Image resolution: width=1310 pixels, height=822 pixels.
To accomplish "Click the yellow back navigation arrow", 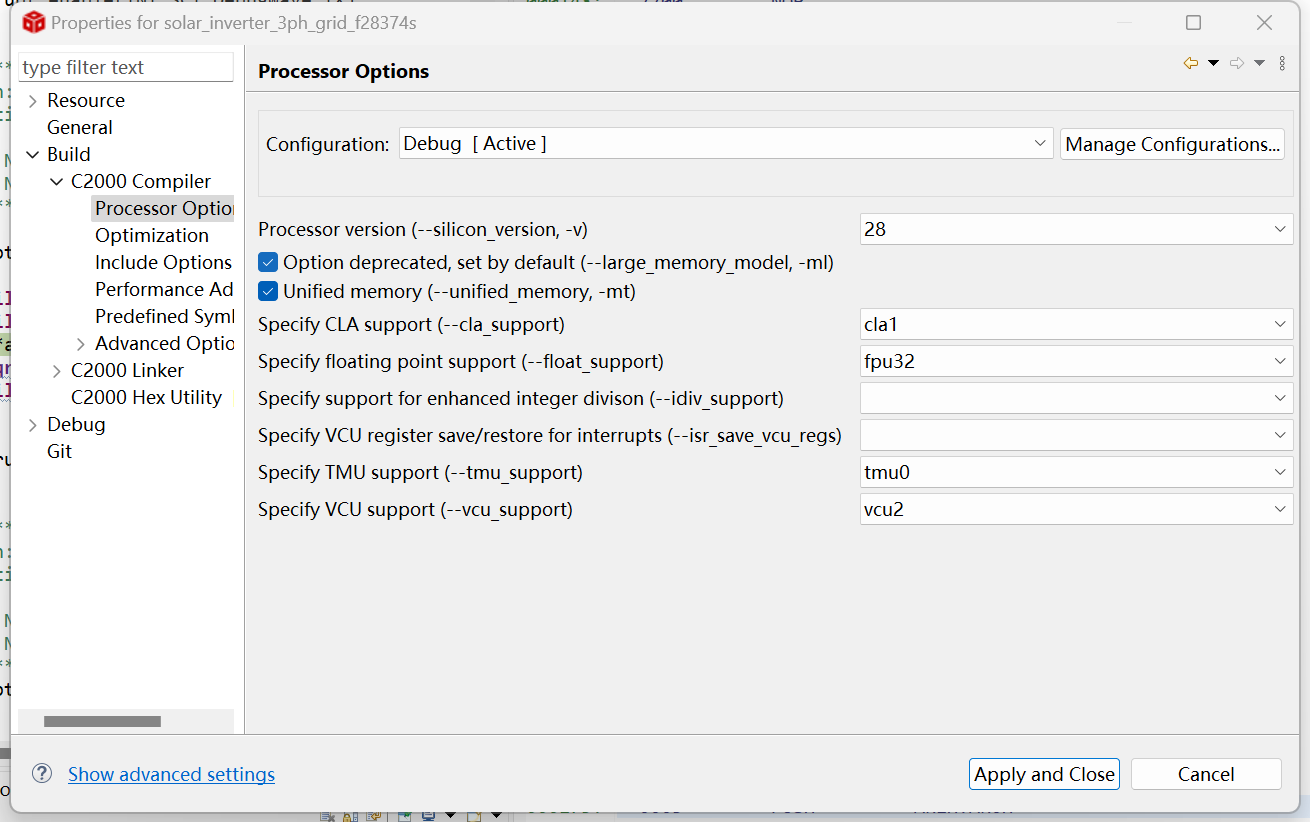I will pyautogui.click(x=1190, y=64).
